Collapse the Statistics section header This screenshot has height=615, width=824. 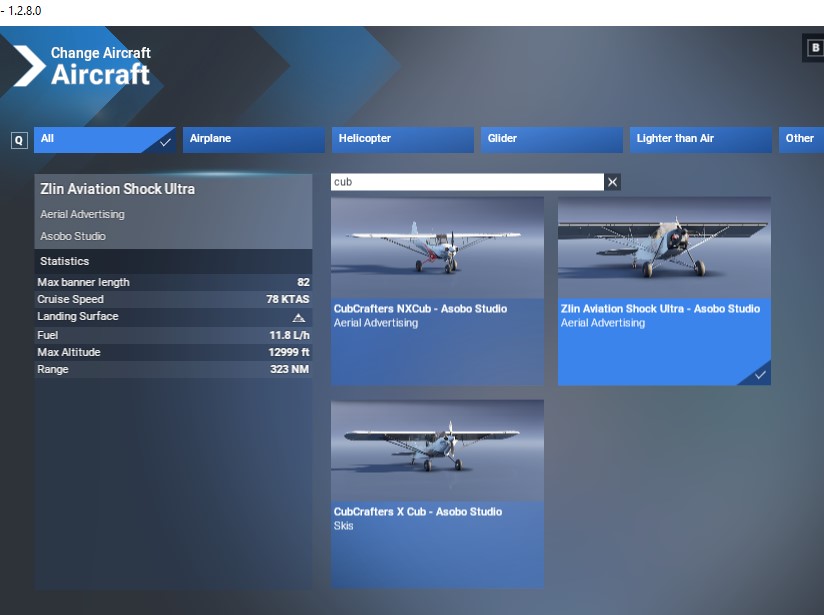173,261
